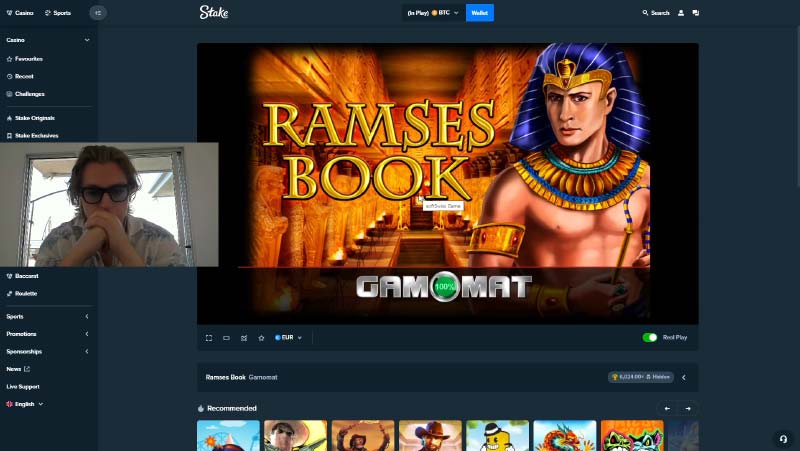This screenshot has height=451, width=800.
Task: Open Live Support
Action: coord(23,386)
